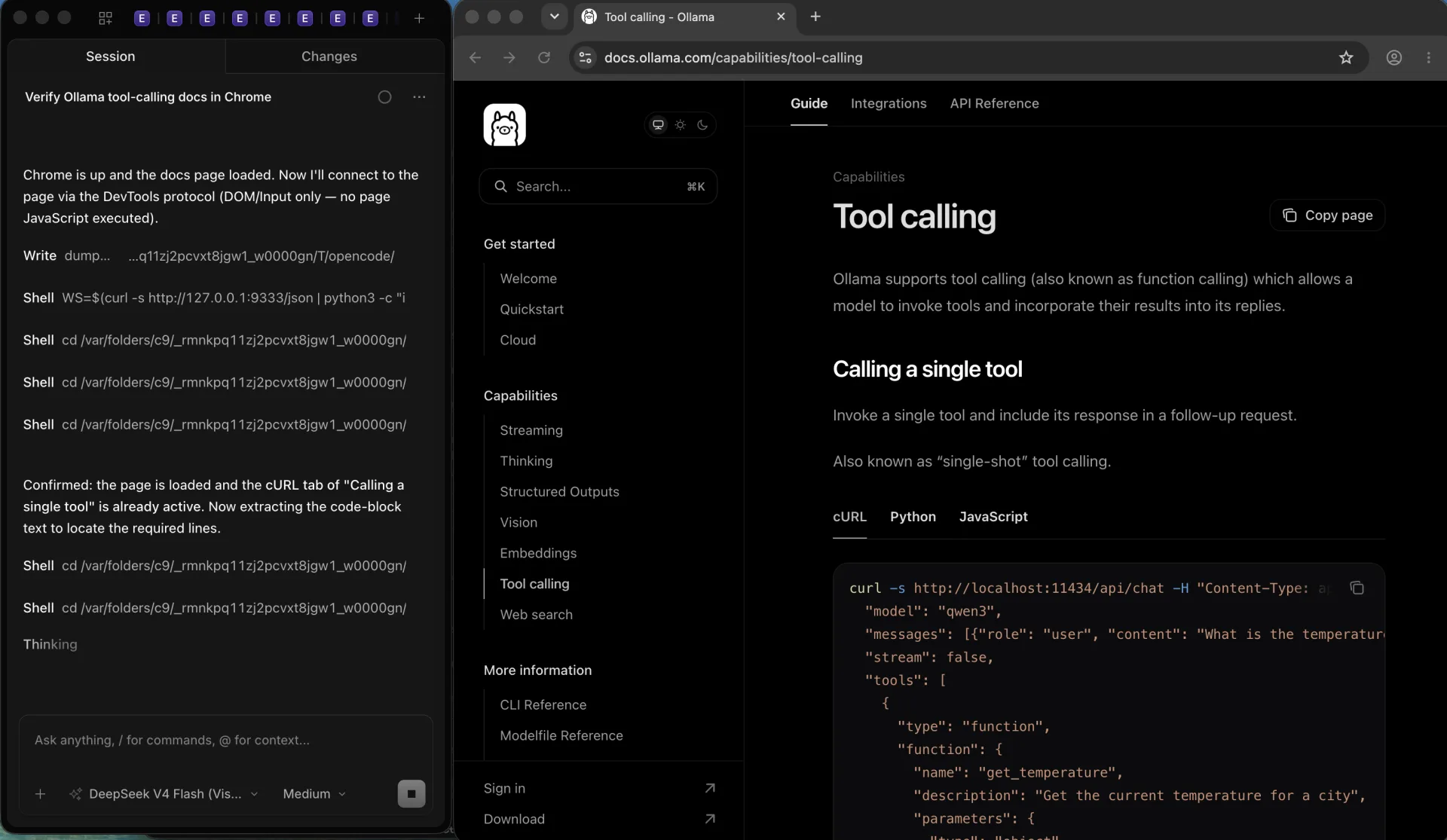
Task: Open API Reference nav tab
Action: (x=994, y=104)
